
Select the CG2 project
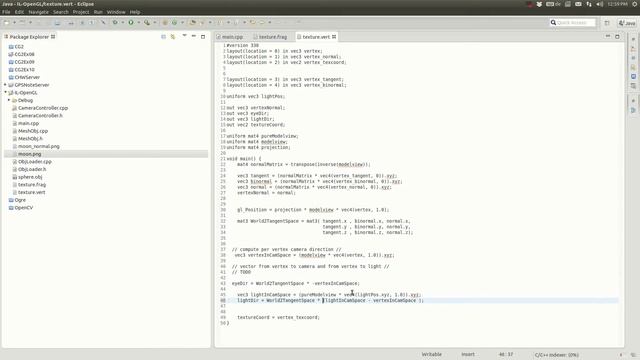tap(19, 47)
